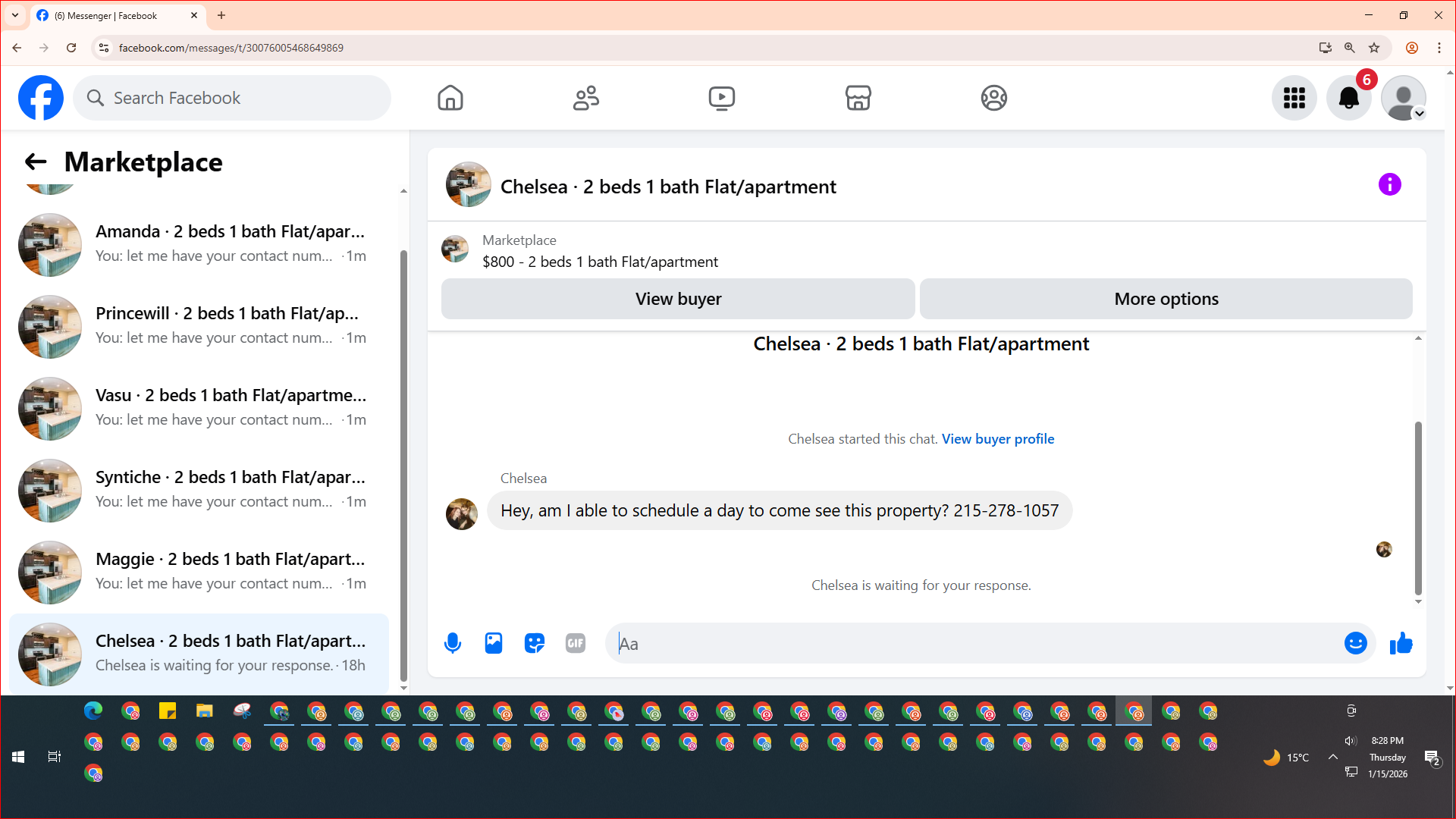Open More options for the listing

pyautogui.click(x=1166, y=299)
